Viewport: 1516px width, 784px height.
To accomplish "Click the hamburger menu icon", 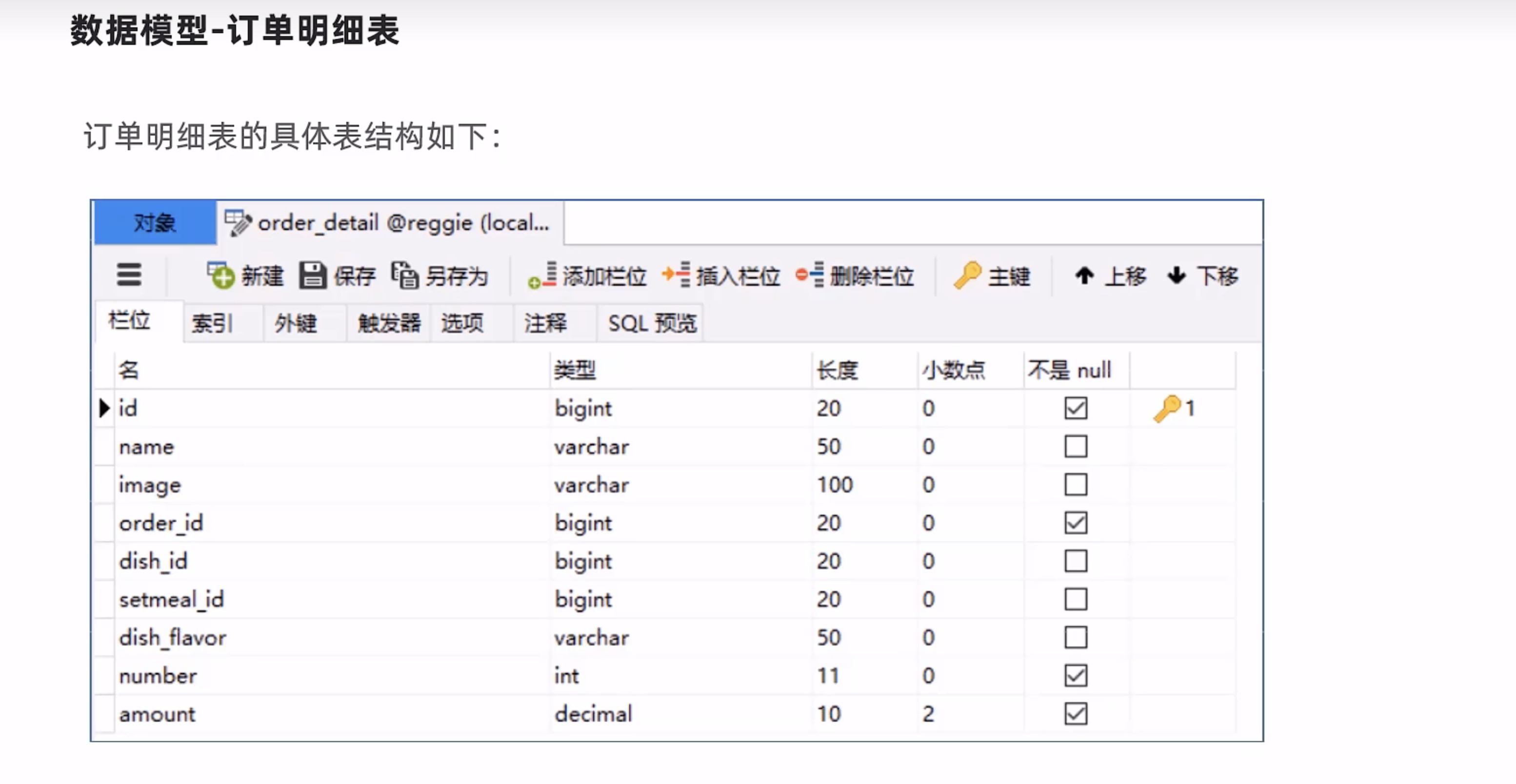I will tap(129, 274).
